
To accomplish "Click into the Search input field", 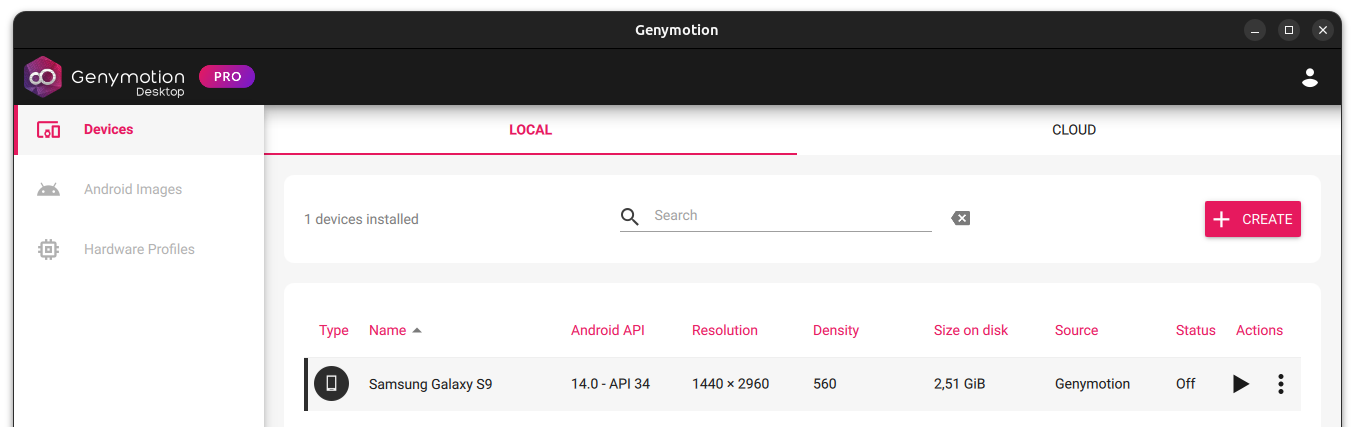I will click(x=790, y=216).
